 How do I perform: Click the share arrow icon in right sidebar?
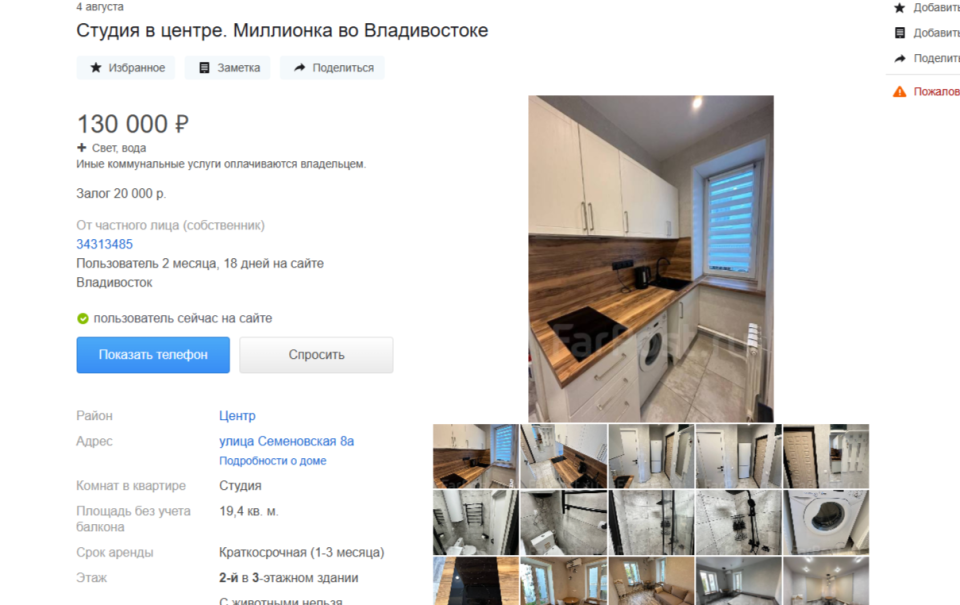click(899, 58)
